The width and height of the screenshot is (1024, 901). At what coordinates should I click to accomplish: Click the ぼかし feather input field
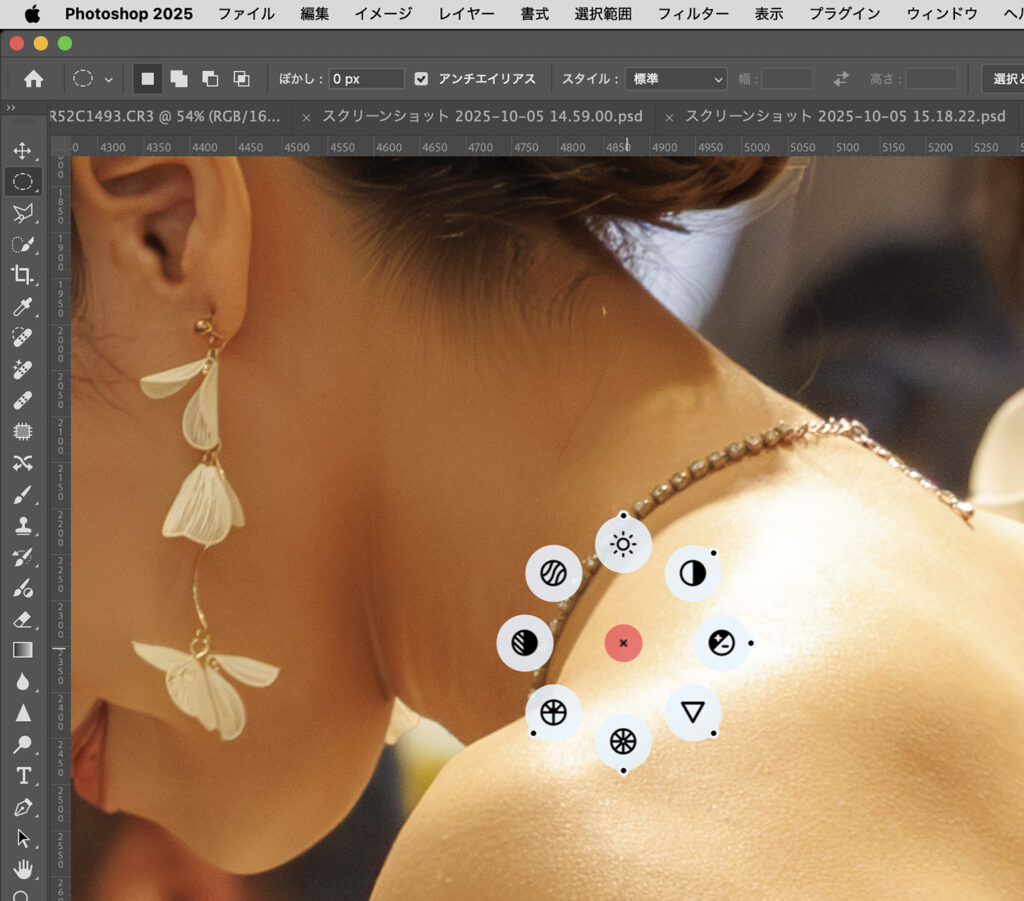point(366,79)
